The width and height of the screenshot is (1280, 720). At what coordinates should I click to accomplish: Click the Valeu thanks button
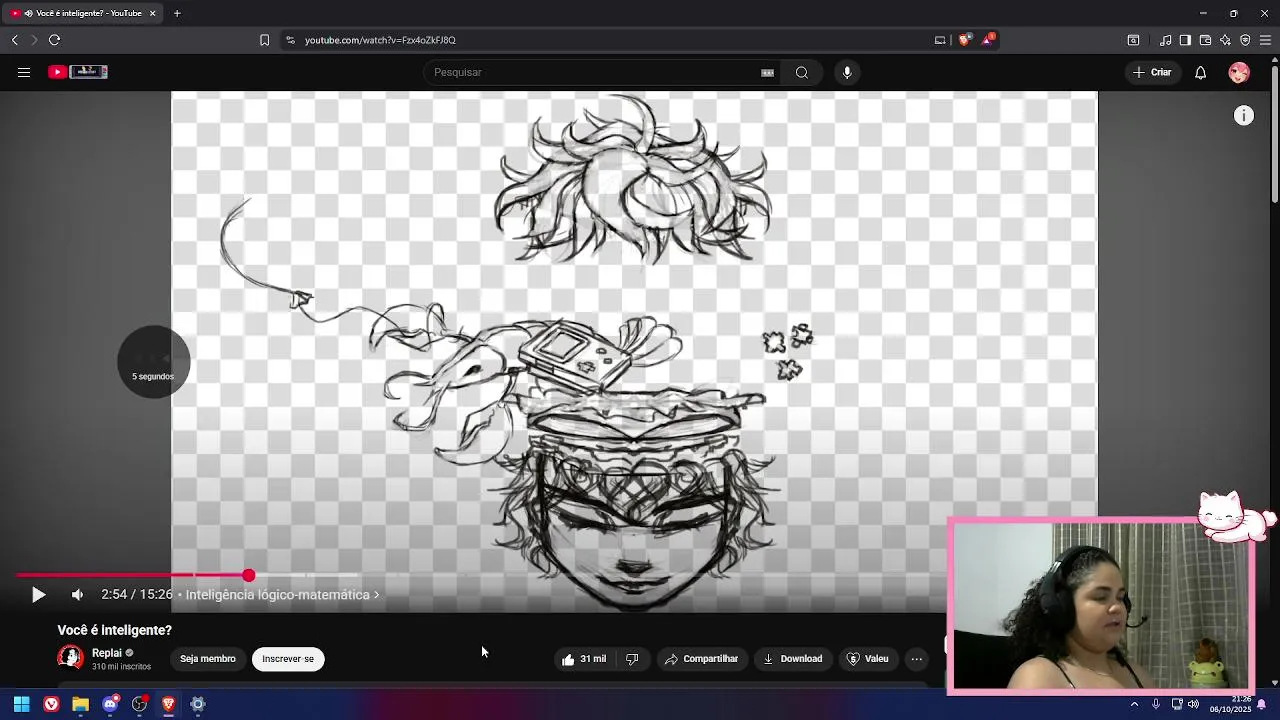pos(867,659)
